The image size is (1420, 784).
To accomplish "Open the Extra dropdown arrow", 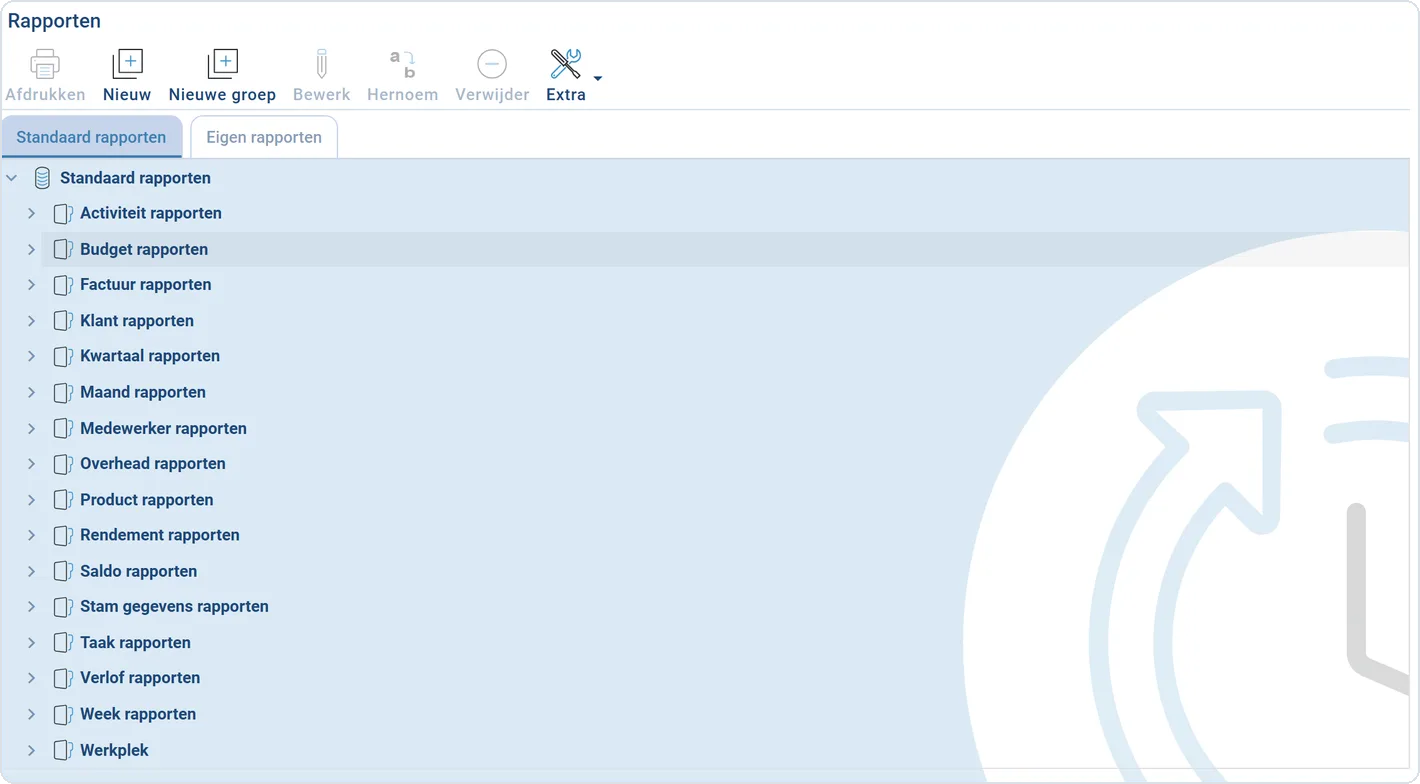I will [598, 78].
